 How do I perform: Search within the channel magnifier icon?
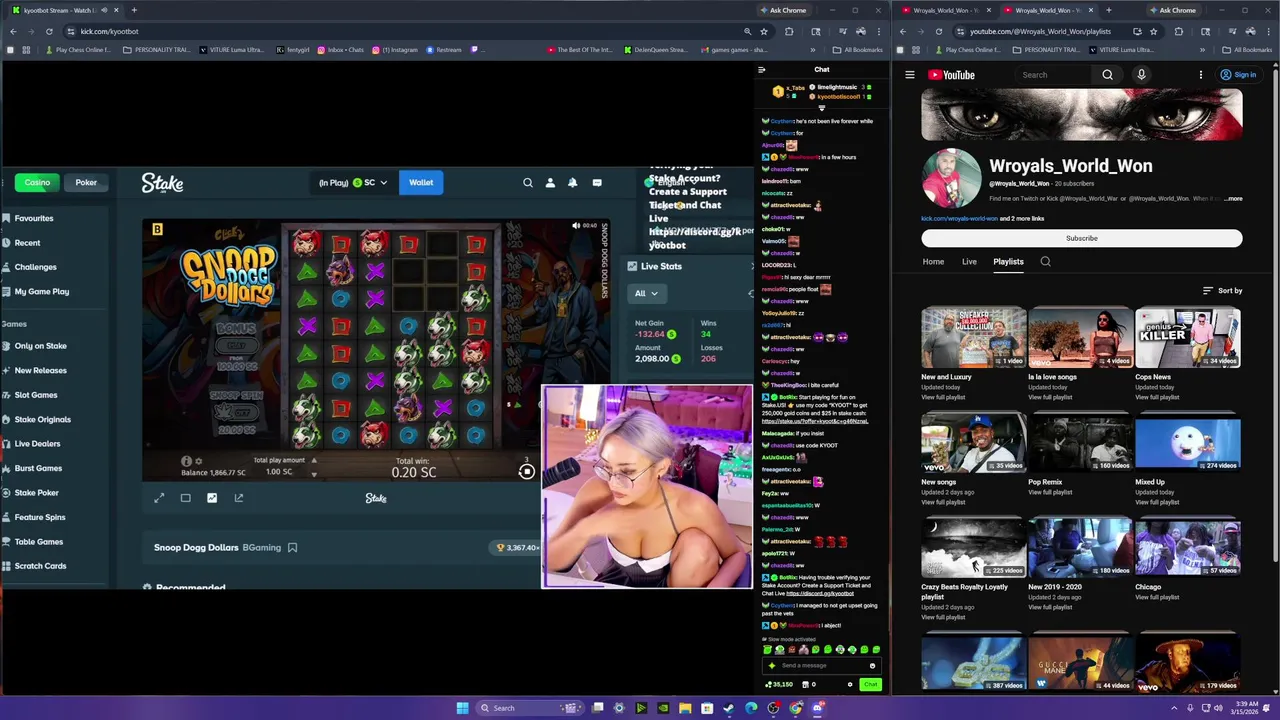click(x=1046, y=262)
